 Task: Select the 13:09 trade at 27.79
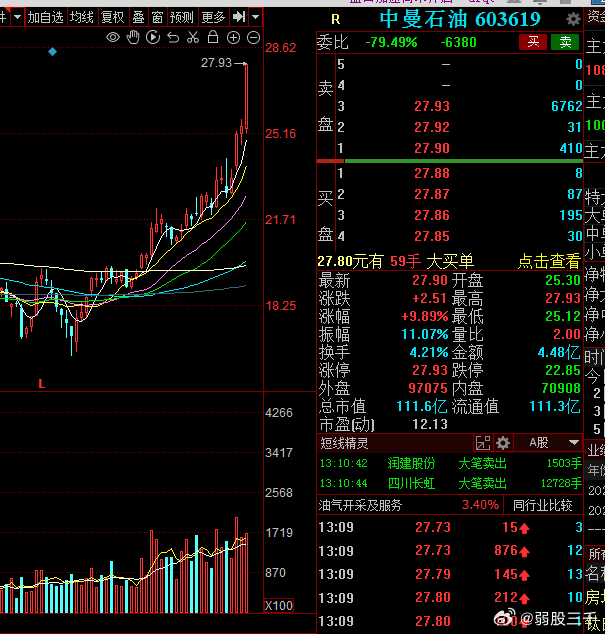pyautogui.click(x=450, y=574)
